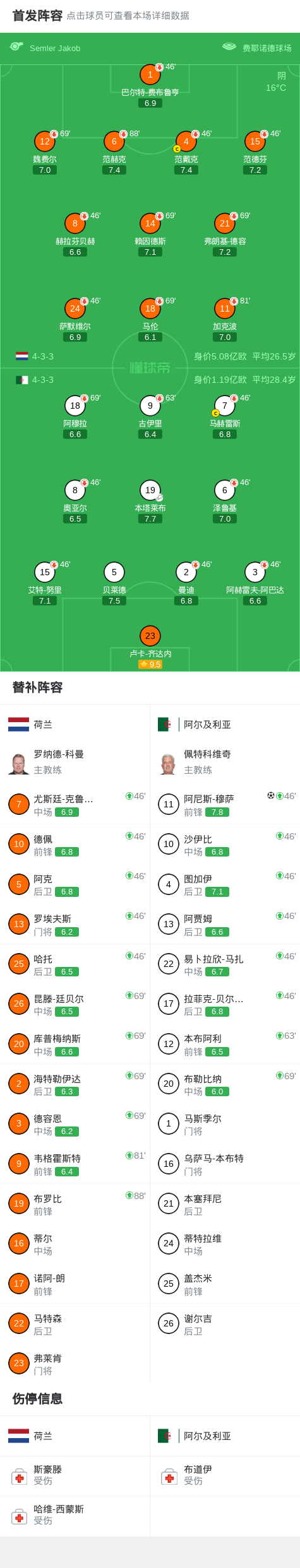Open substitute number 10 Depay's entry
Image resolution: width=300 pixels, height=1568 pixels.
(75, 845)
